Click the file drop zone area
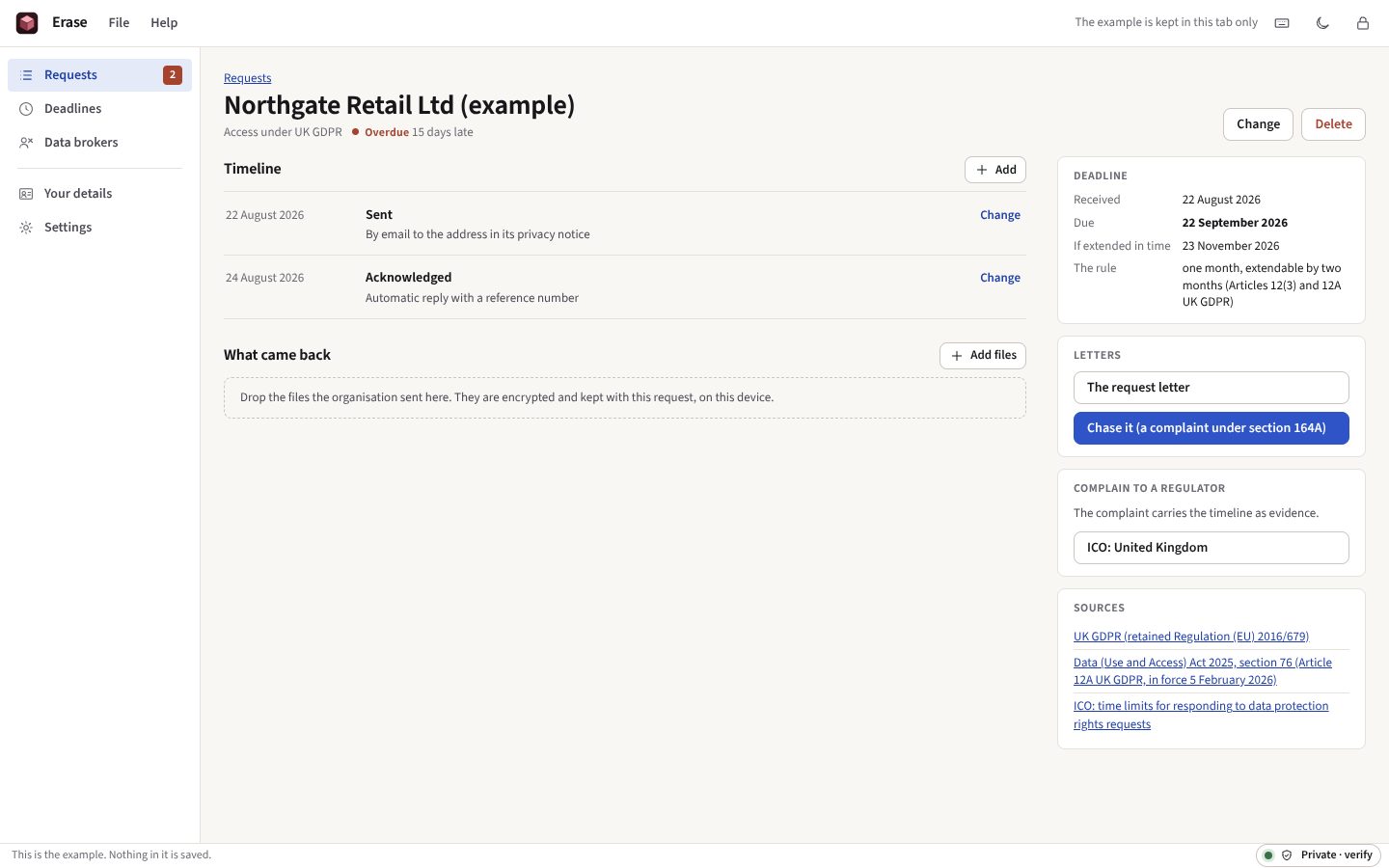Image resolution: width=1389 pixels, height=868 pixels. [625, 397]
